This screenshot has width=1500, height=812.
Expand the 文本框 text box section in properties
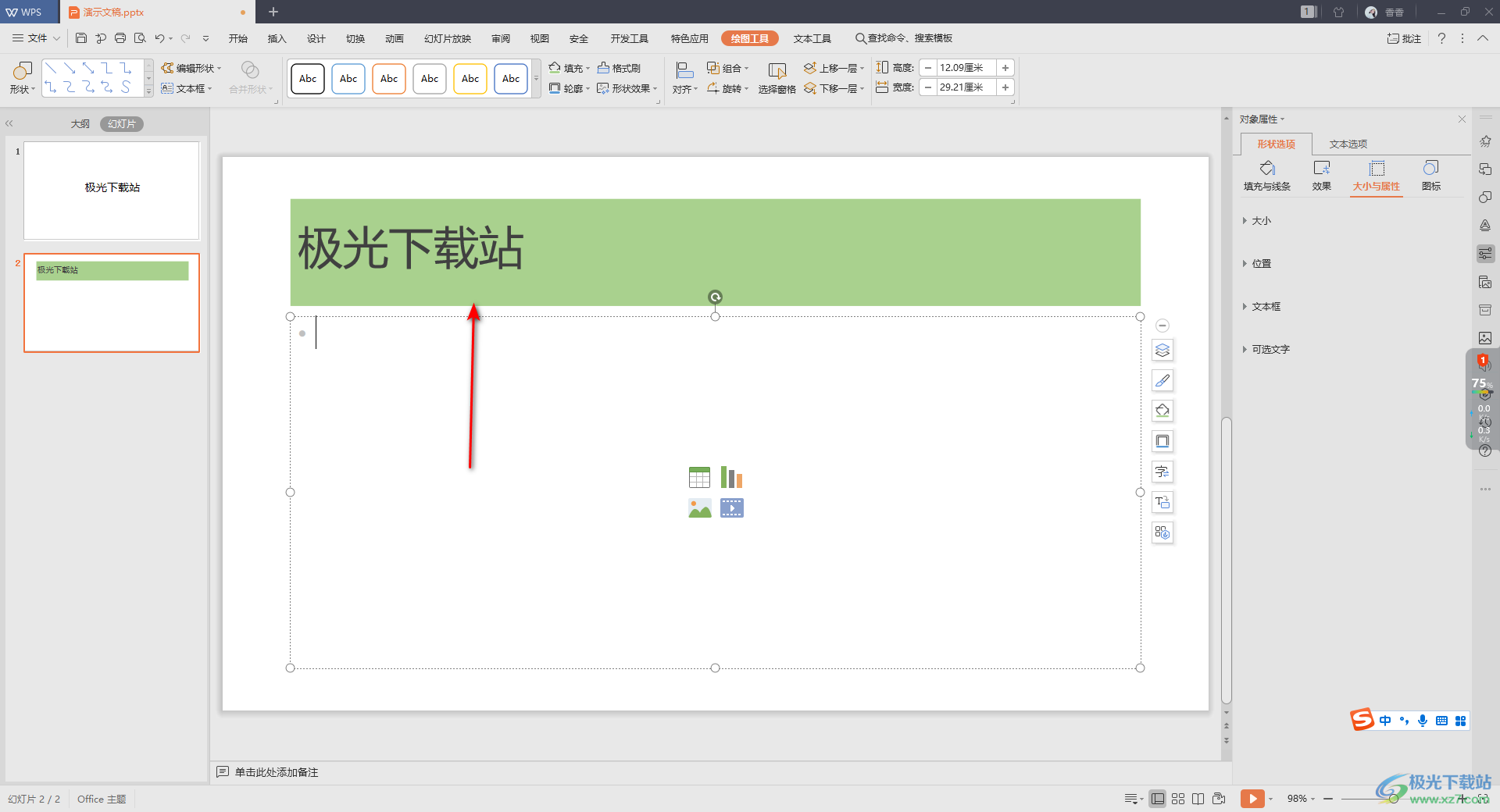[1262, 307]
